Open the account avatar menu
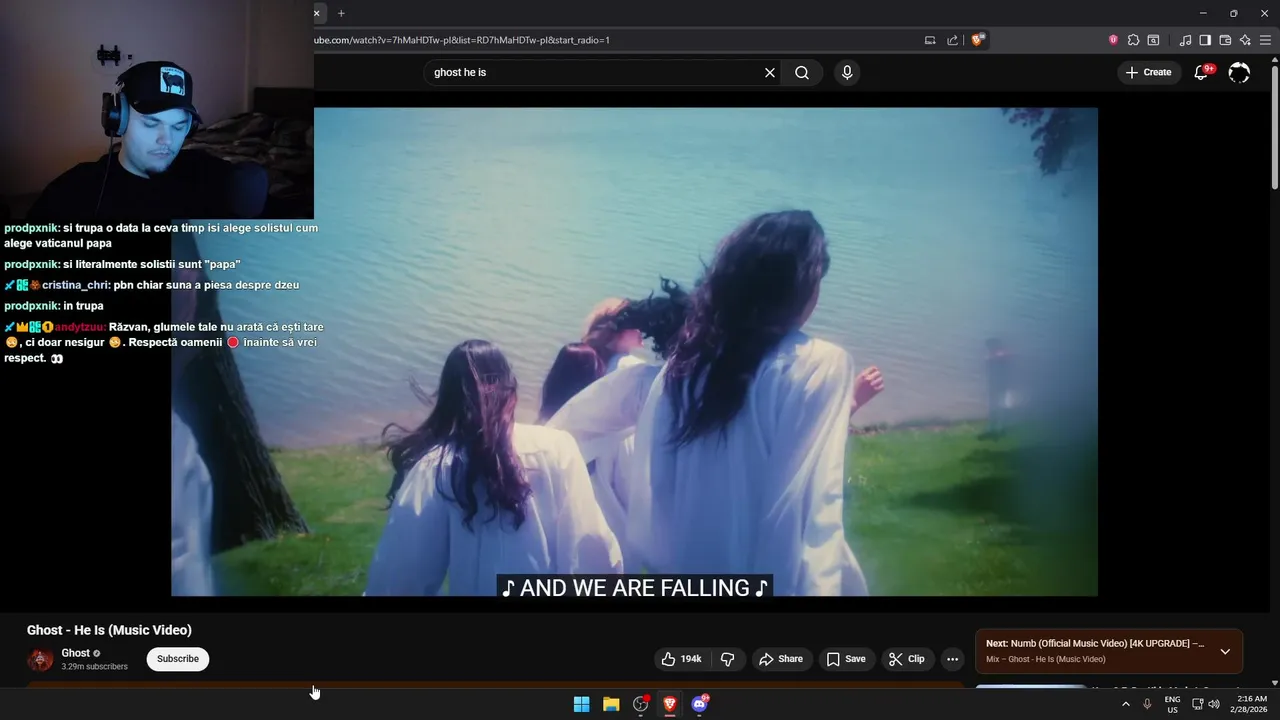This screenshot has height=720, width=1280. coord(1239,73)
